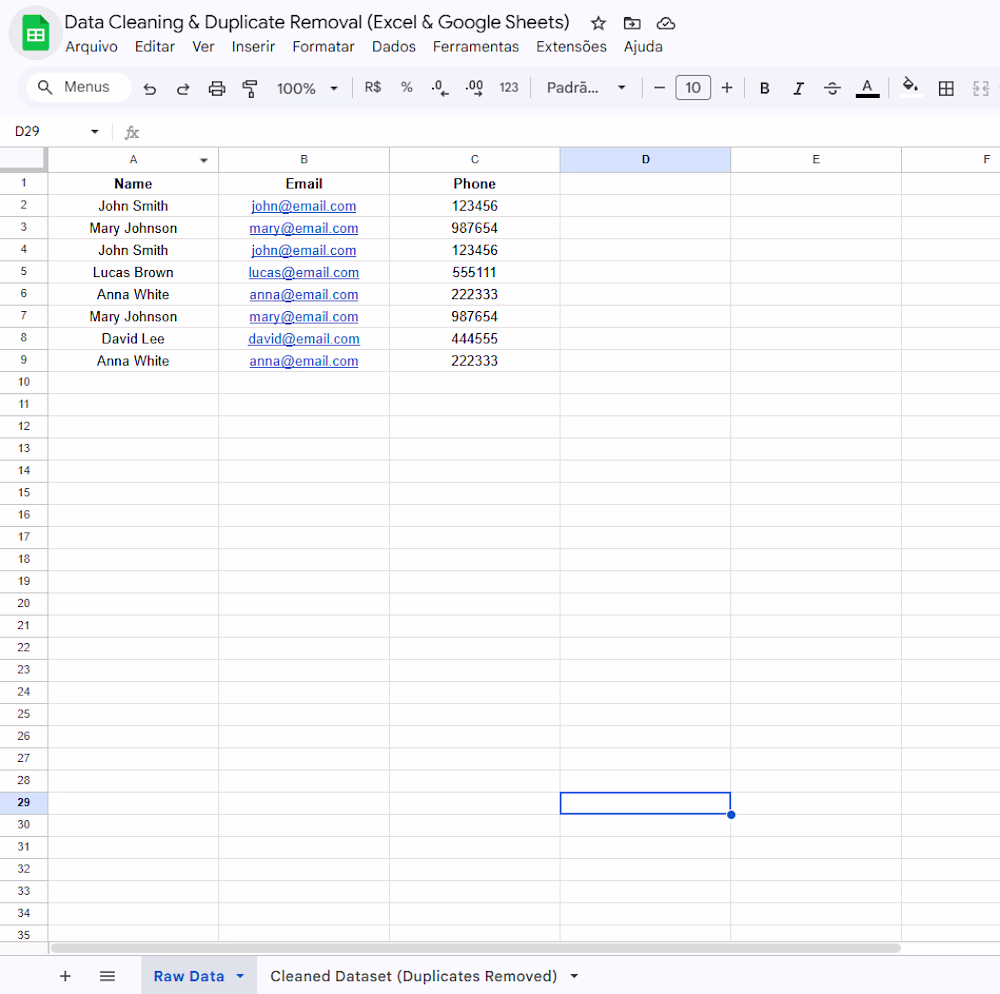Show all sheets list
1000x994 pixels.
(x=107, y=976)
